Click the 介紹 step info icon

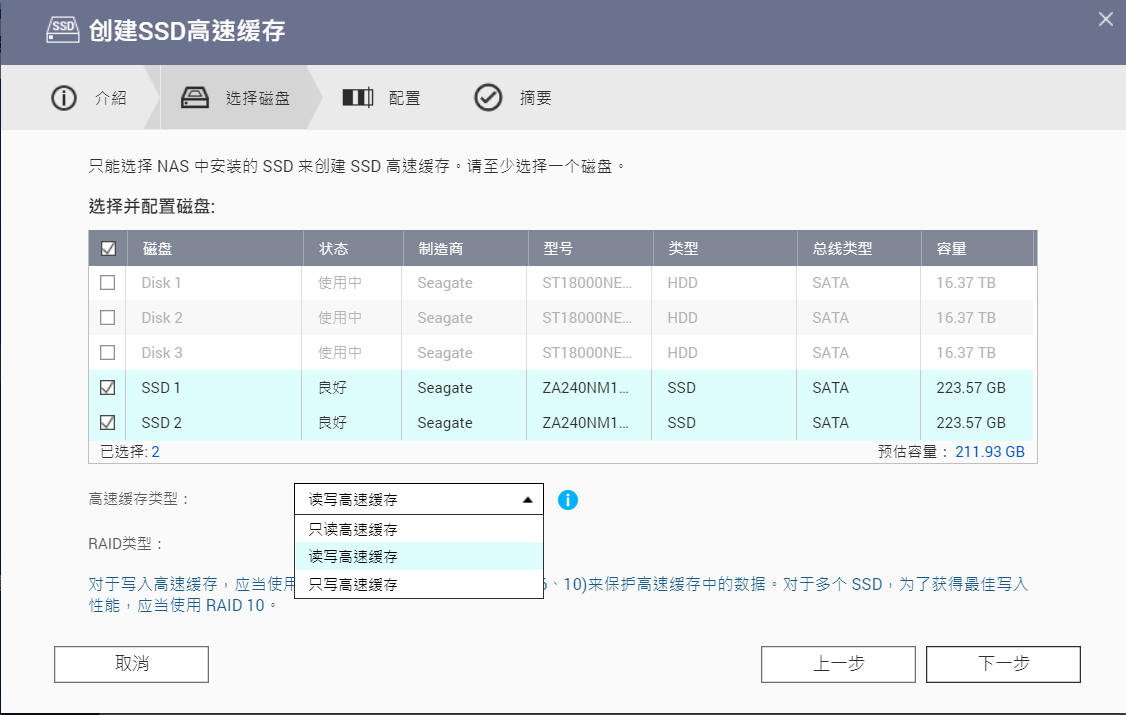(64, 98)
